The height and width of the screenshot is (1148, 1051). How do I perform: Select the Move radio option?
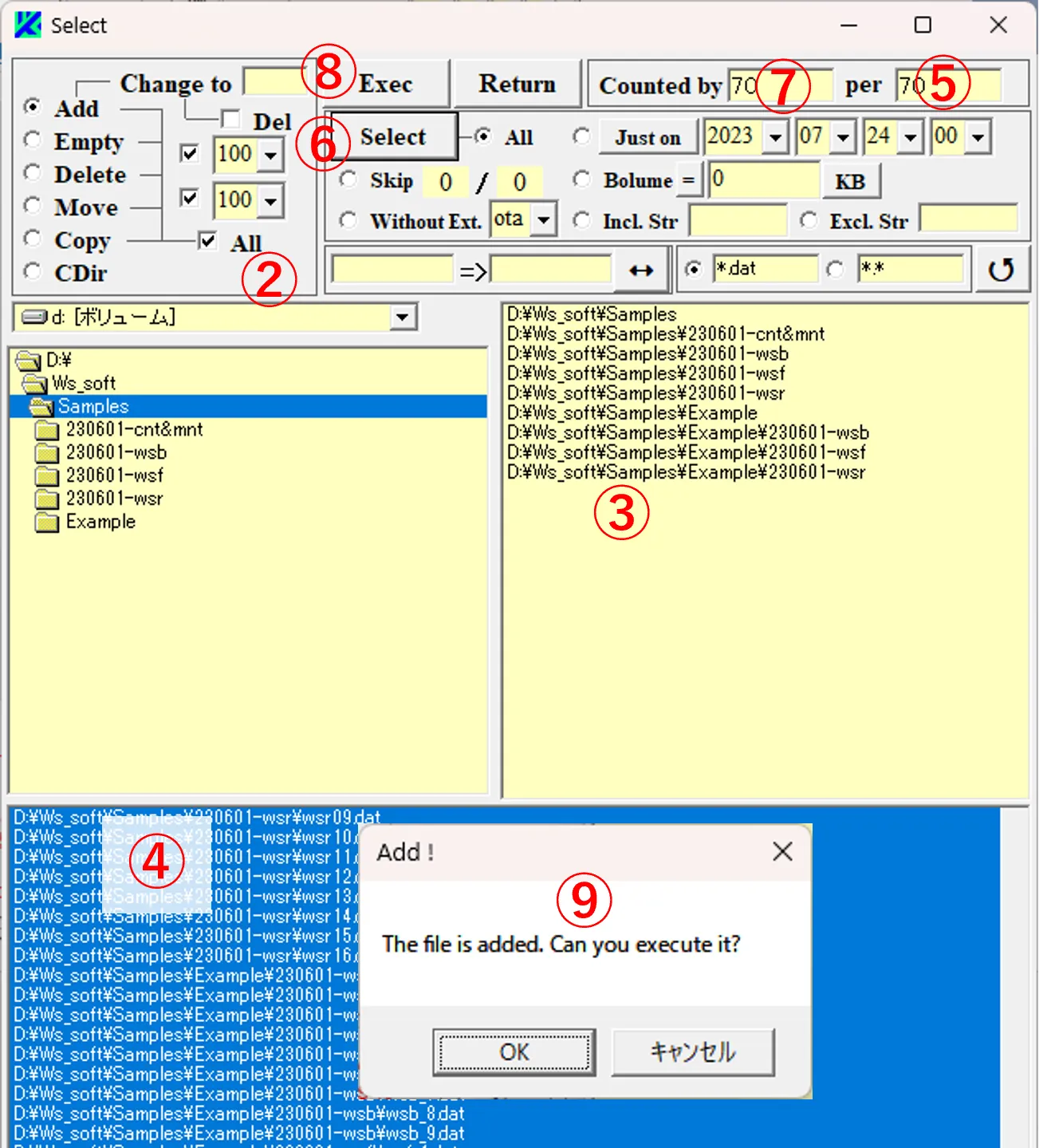click(x=32, y=206)
